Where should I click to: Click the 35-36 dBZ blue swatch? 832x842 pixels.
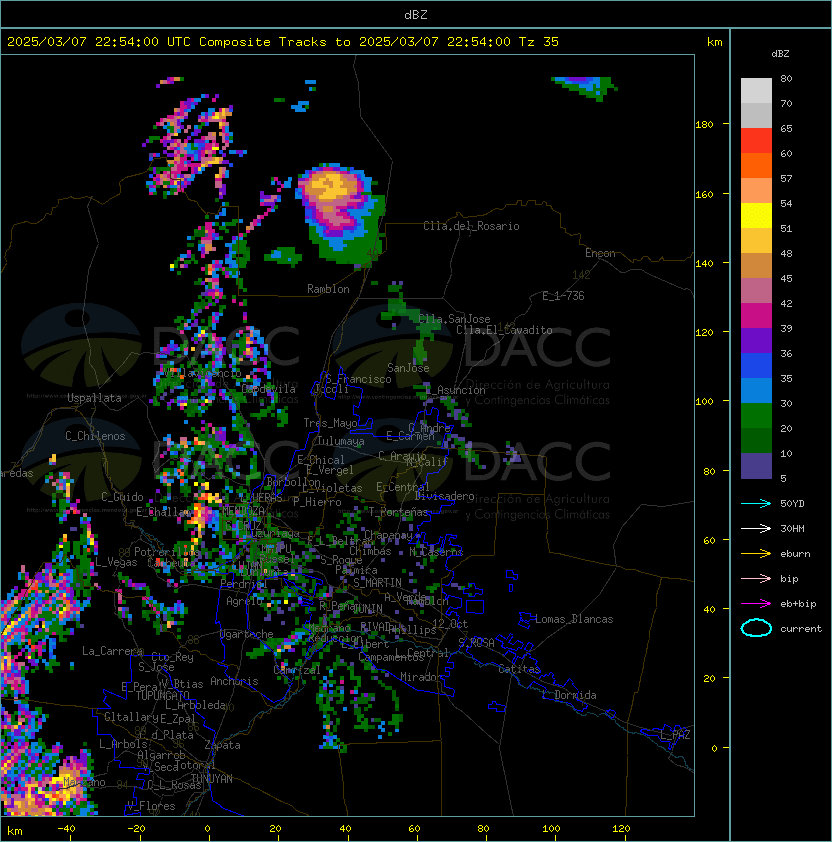pyautogui.click(x=756, y=366)
